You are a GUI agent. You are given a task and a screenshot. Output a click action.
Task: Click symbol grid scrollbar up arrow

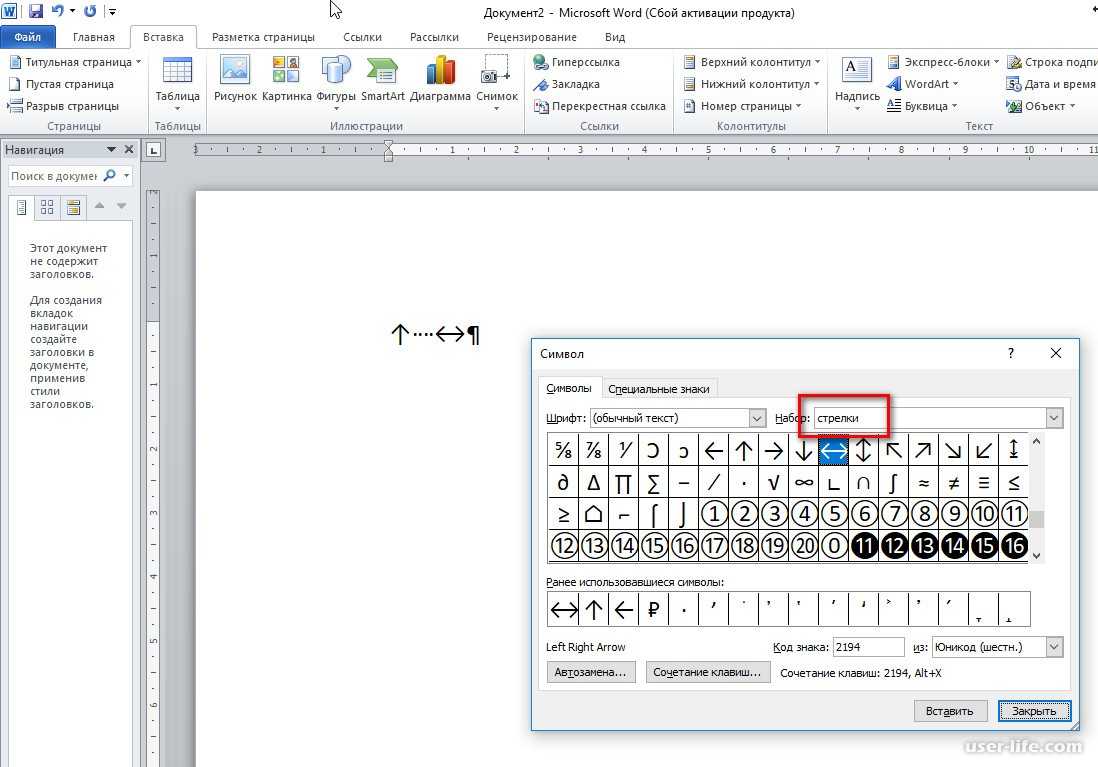click(x=1036, y=442)
